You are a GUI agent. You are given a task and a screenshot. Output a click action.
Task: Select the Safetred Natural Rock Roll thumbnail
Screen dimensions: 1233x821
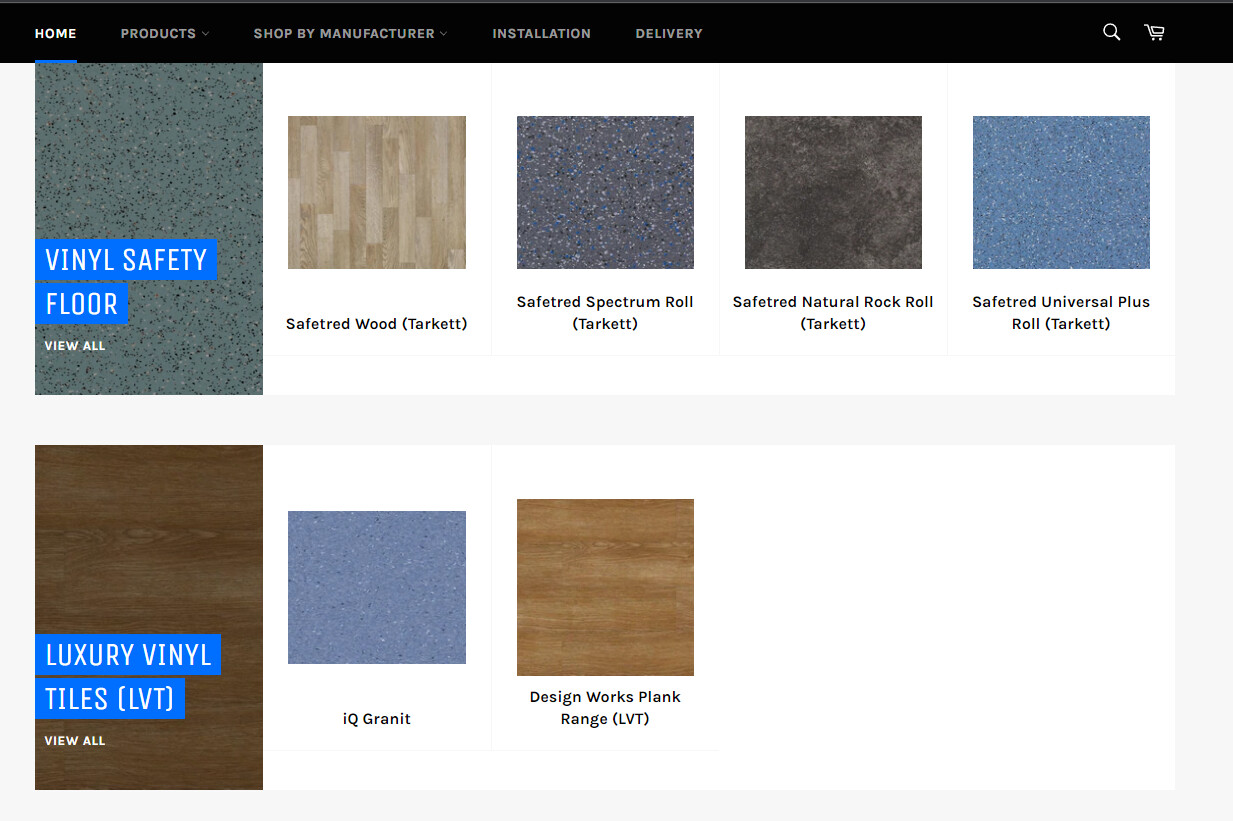click(x=833, y=192)
